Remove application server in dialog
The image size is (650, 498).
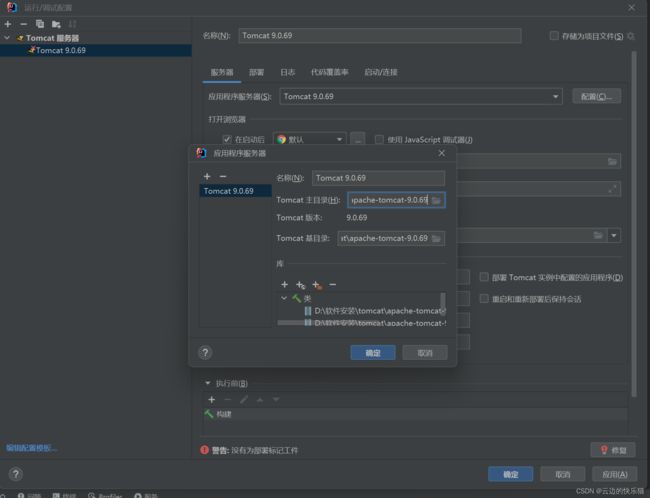coord(223,177)
